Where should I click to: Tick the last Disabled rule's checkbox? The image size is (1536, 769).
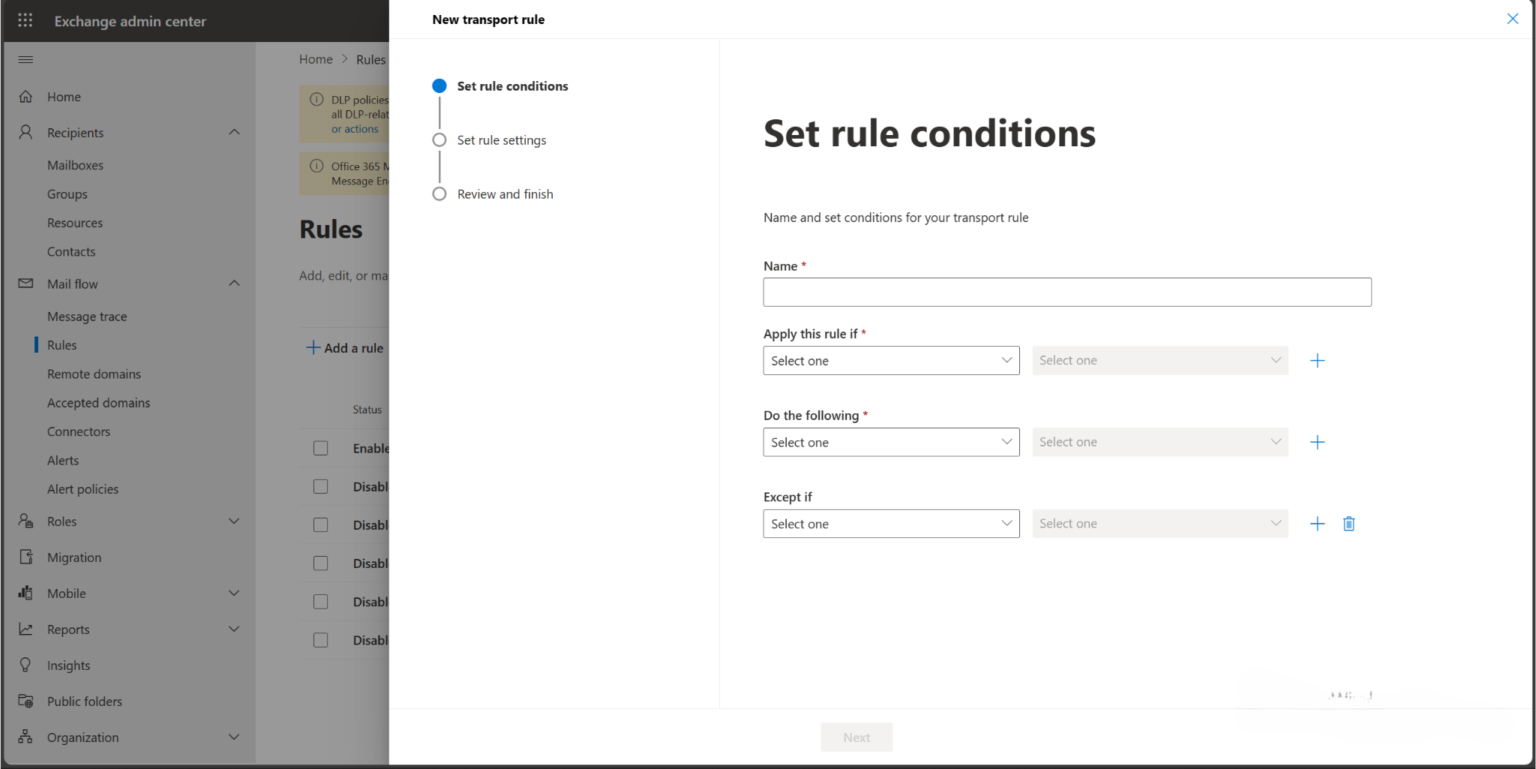(x=320, y=640)
